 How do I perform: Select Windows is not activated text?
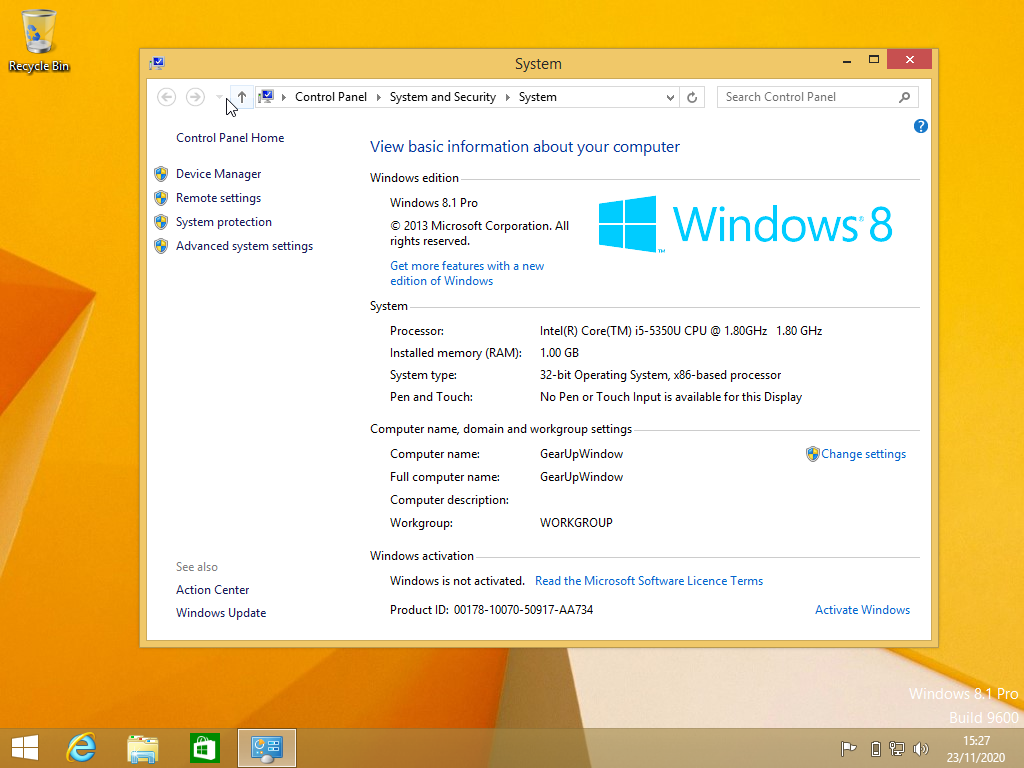[457, 581]
